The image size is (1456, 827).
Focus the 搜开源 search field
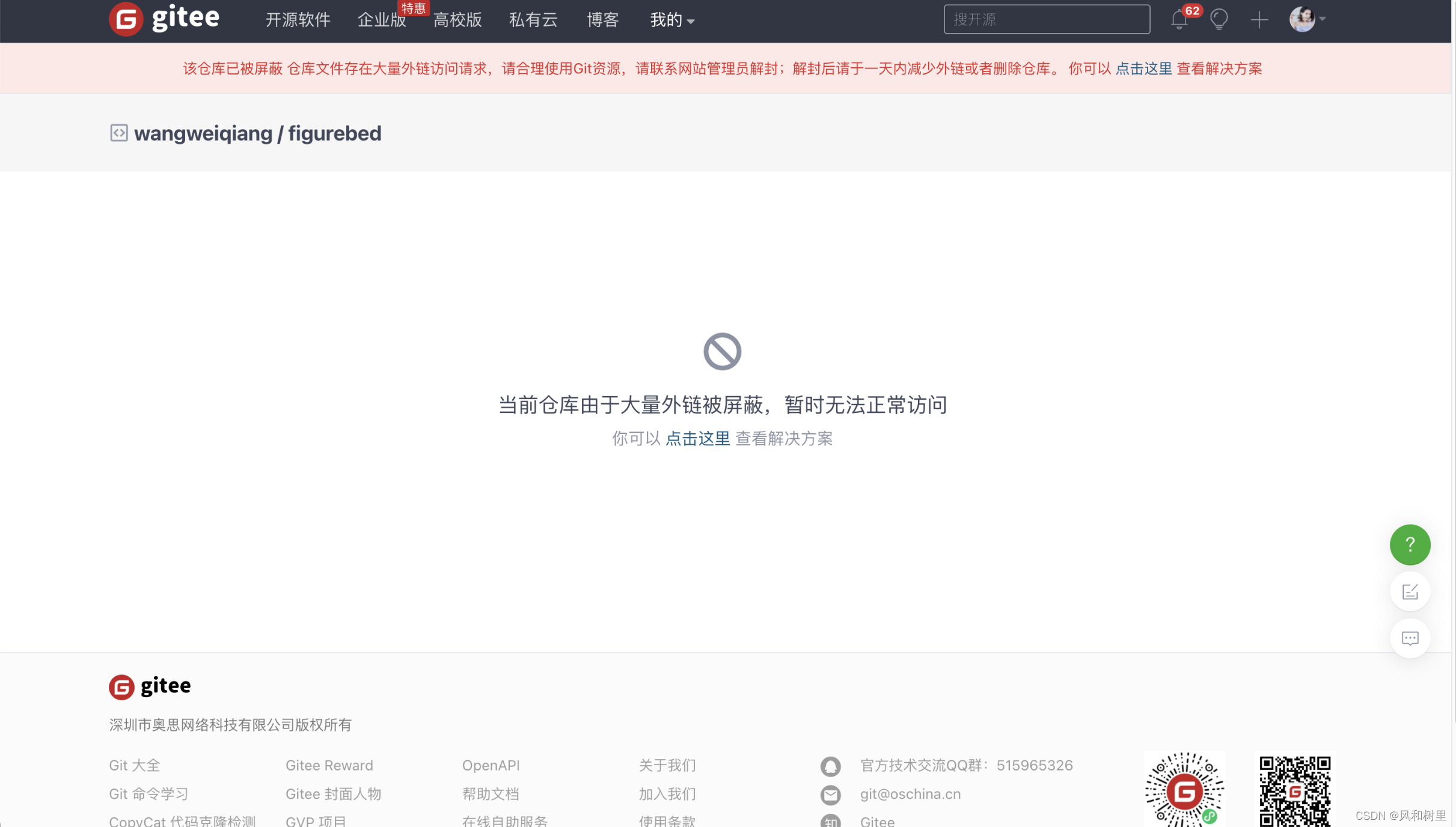point(1047,19)
